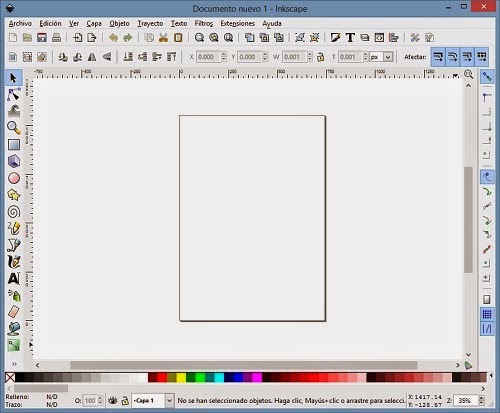Select the Paint bucket tool
Screen dimensions: 500x413
(14, 329)
